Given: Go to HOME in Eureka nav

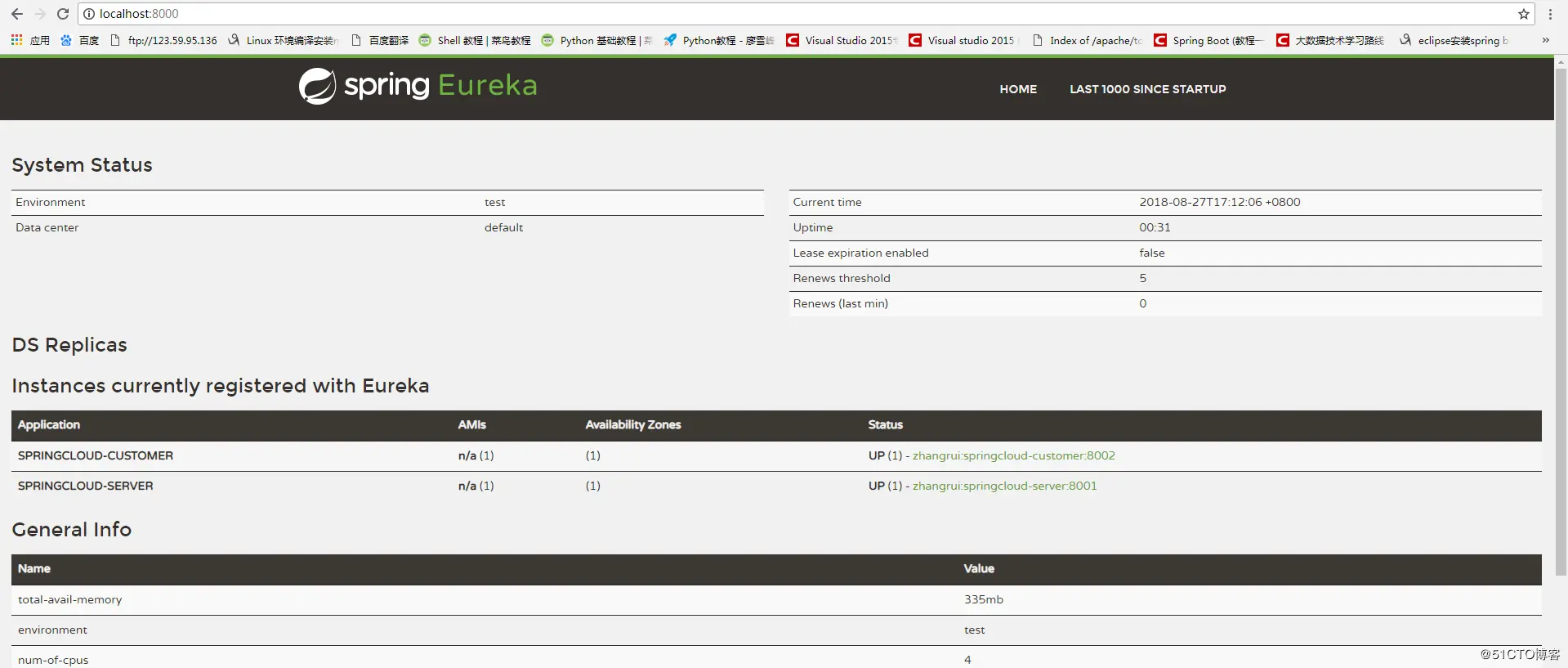Looking at the screenshot, I should (x=1018, y=89).
